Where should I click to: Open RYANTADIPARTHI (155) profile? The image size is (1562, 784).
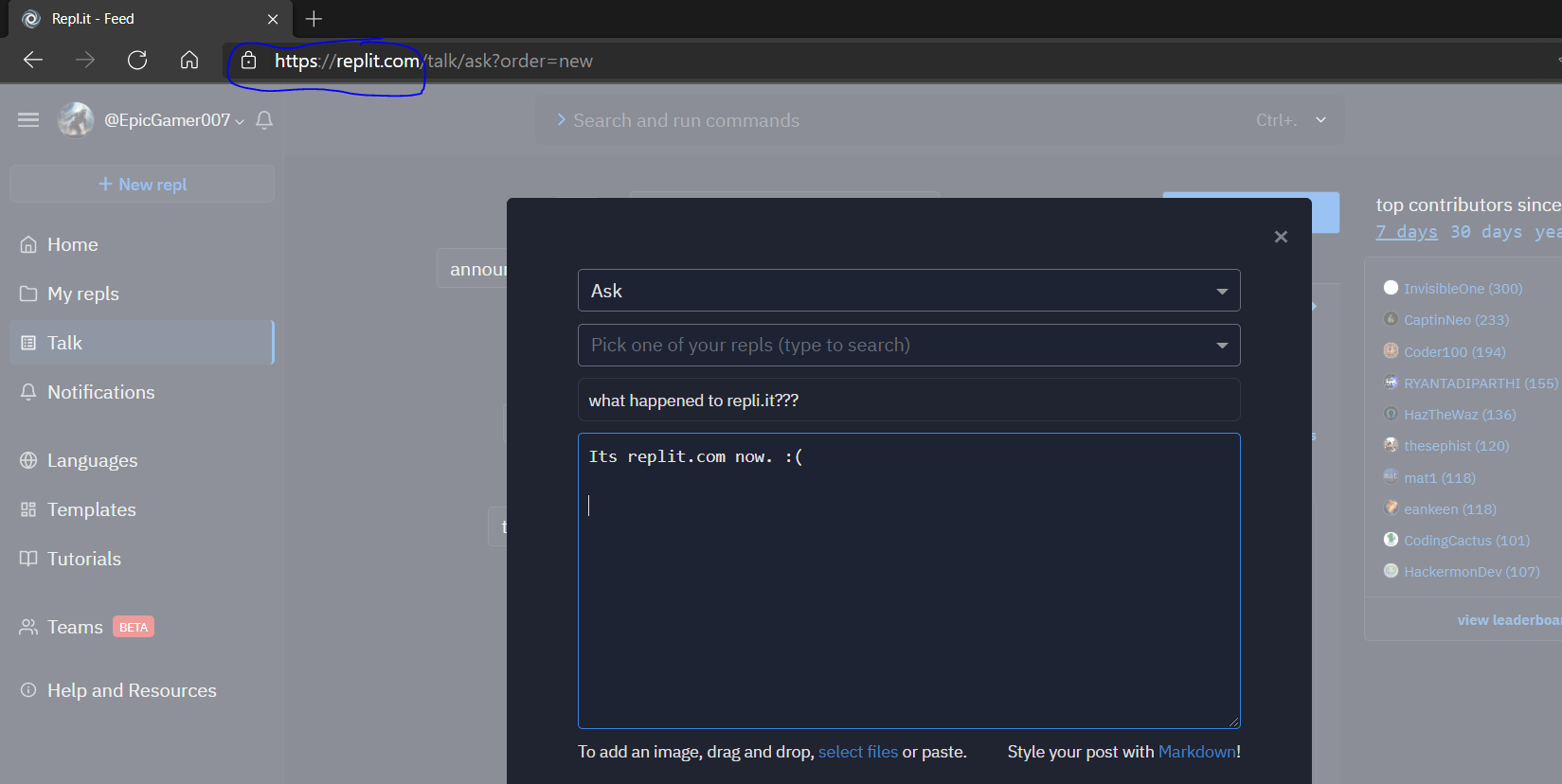pyautogui.click(x=1481, y=383)
